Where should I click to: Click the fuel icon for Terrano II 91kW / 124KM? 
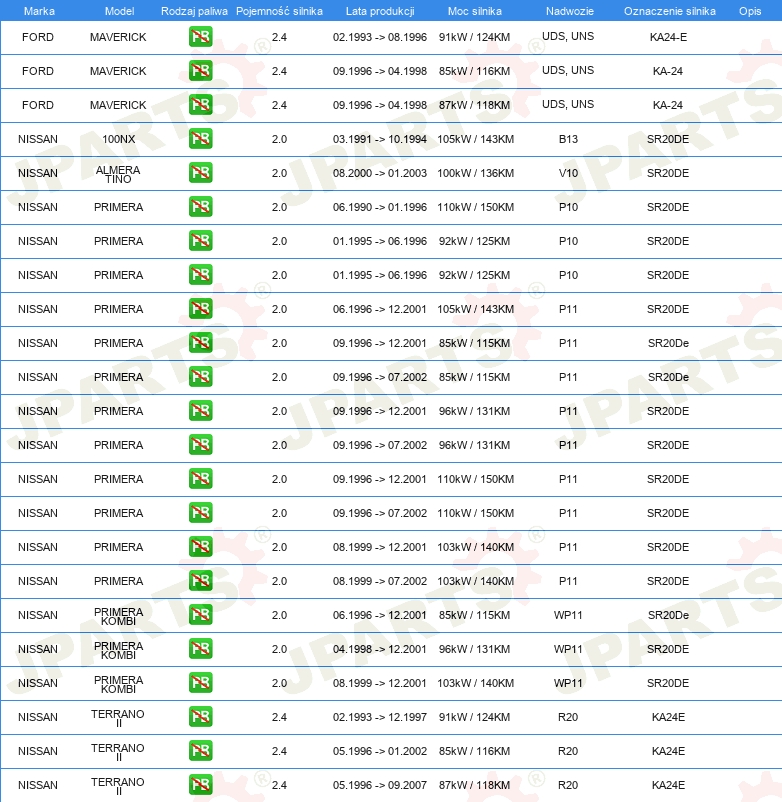[200, 717]
